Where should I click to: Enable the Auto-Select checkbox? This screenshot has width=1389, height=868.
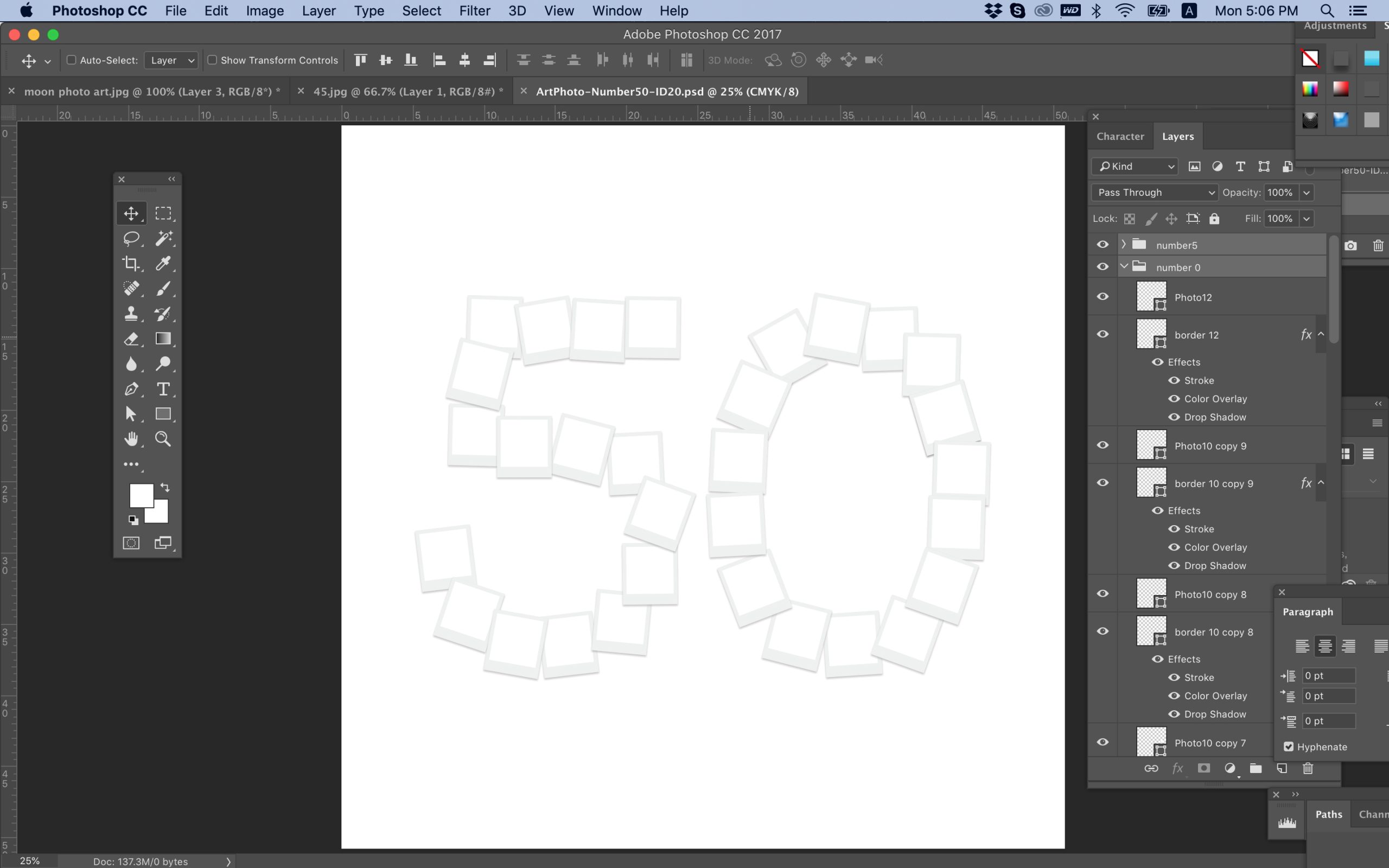[x=72, y=60]
